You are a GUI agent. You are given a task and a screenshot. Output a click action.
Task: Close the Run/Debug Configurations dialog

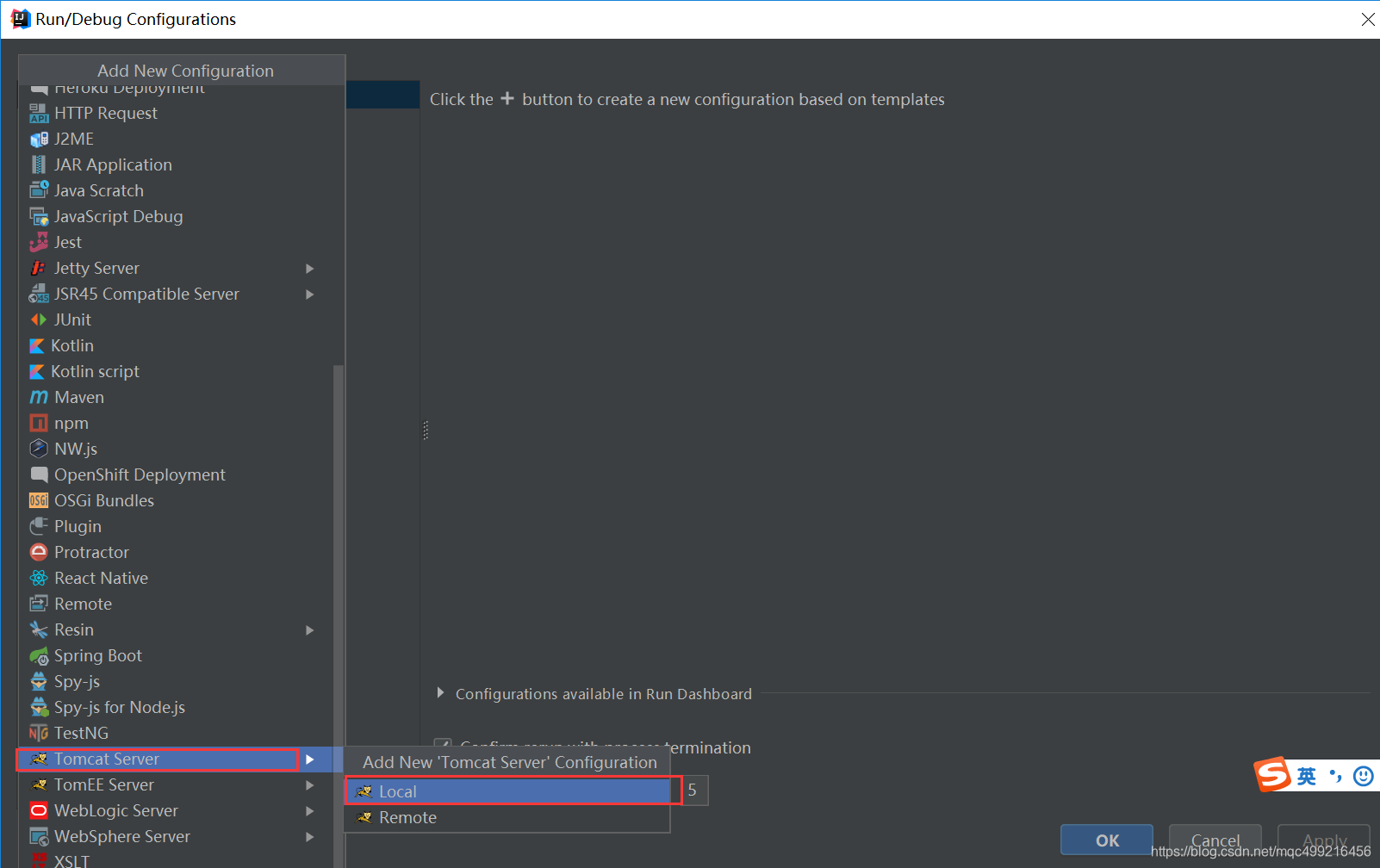1367,19
